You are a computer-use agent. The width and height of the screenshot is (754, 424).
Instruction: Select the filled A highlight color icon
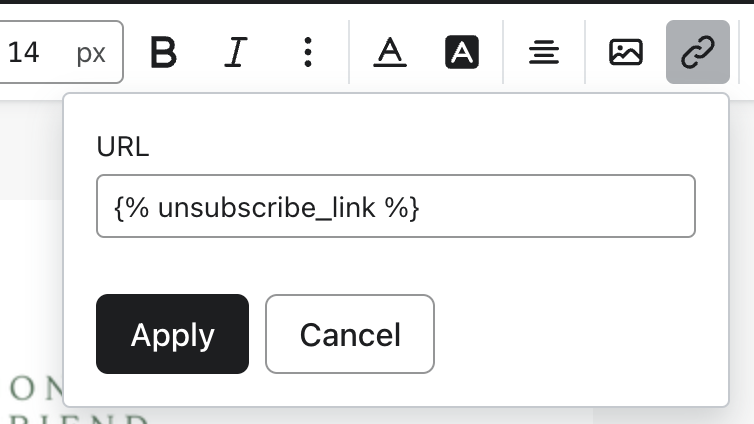[x=462, y=52]
